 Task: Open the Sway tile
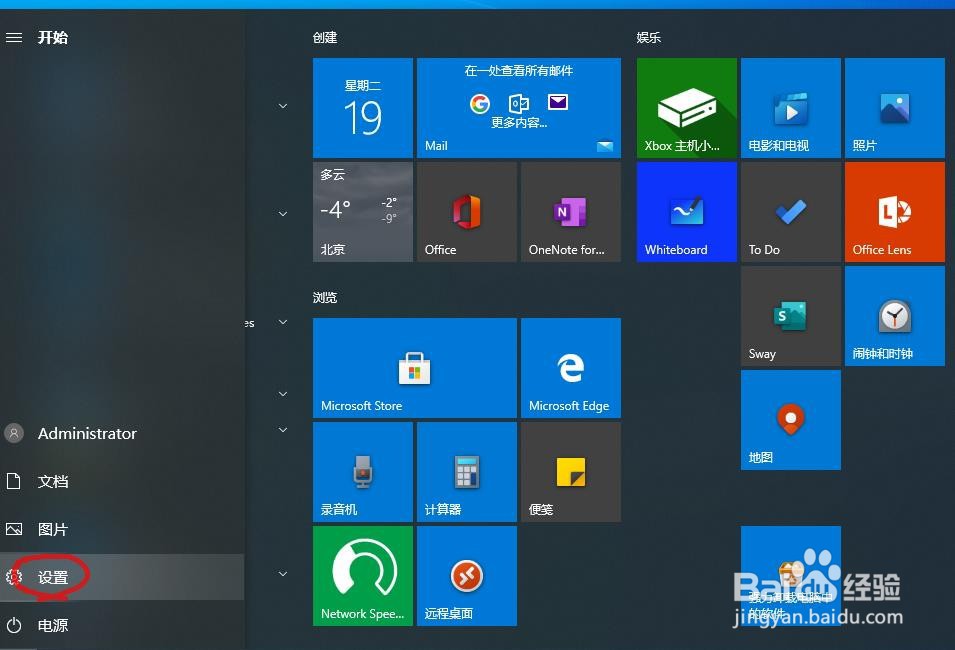click(791, 316)
